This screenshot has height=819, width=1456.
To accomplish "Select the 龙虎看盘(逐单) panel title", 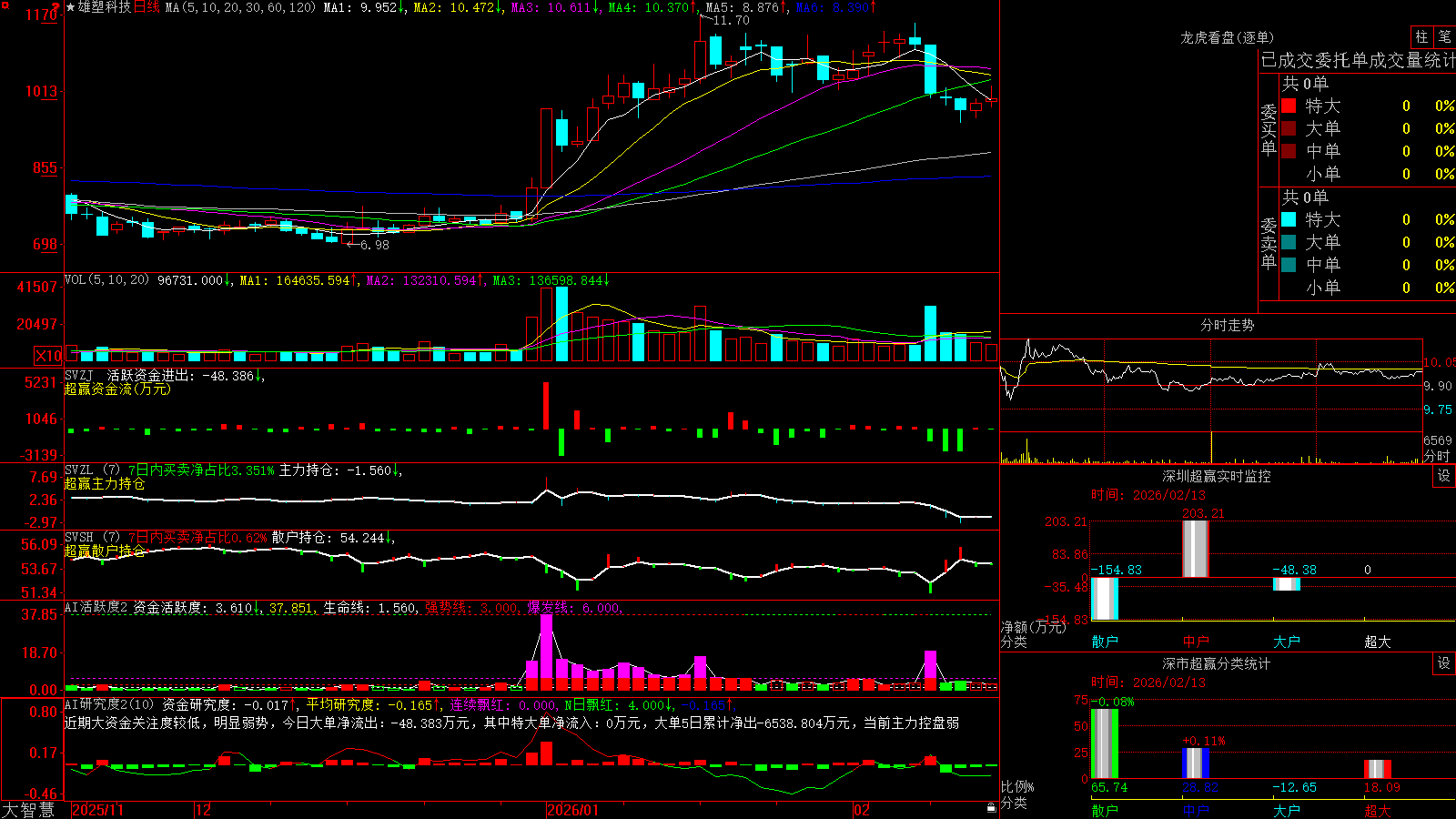I will coord(1228,37).
